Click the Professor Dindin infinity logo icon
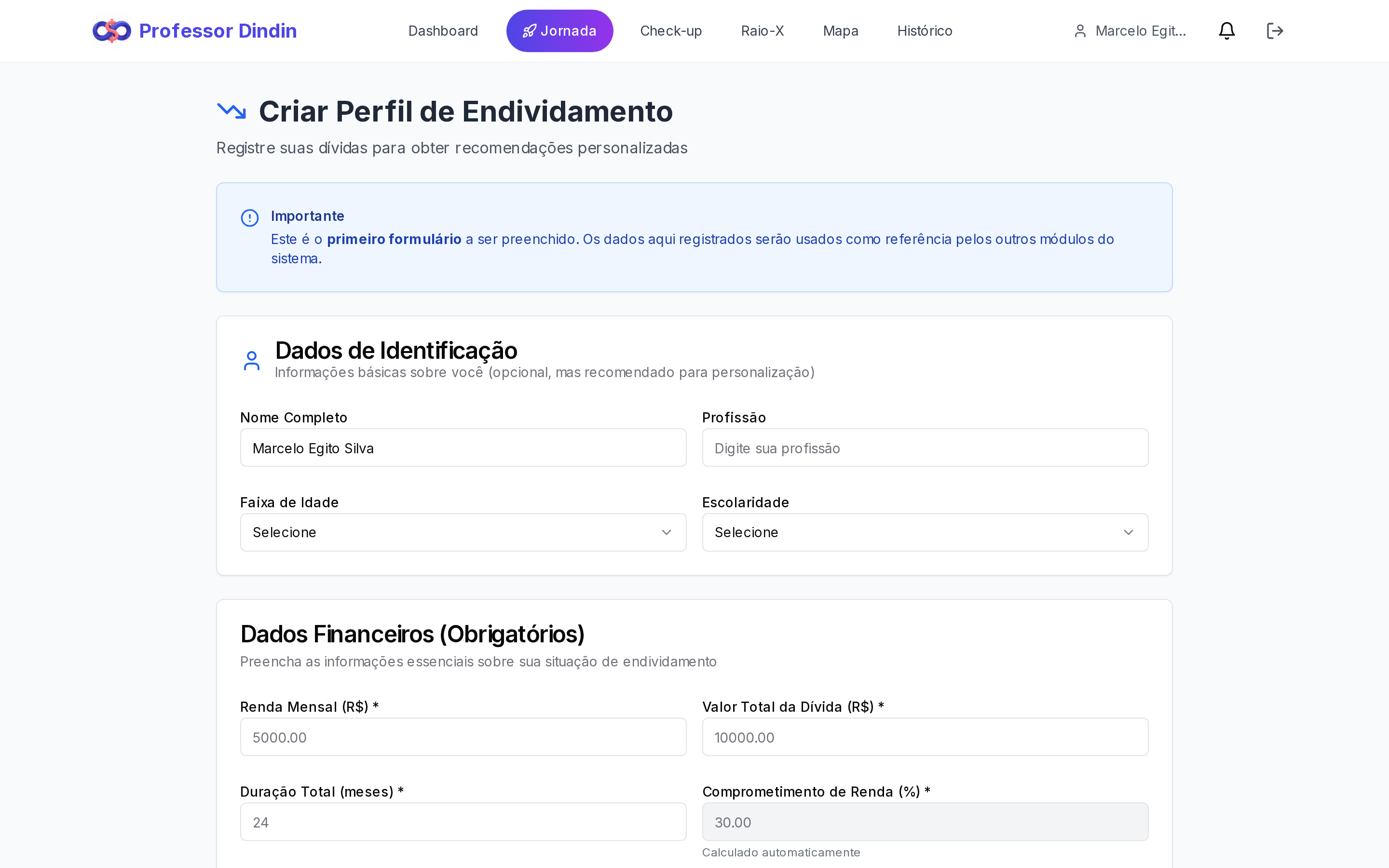This screenshot has height=868, width=1389. pyautogui.click(x=112, y=31)
